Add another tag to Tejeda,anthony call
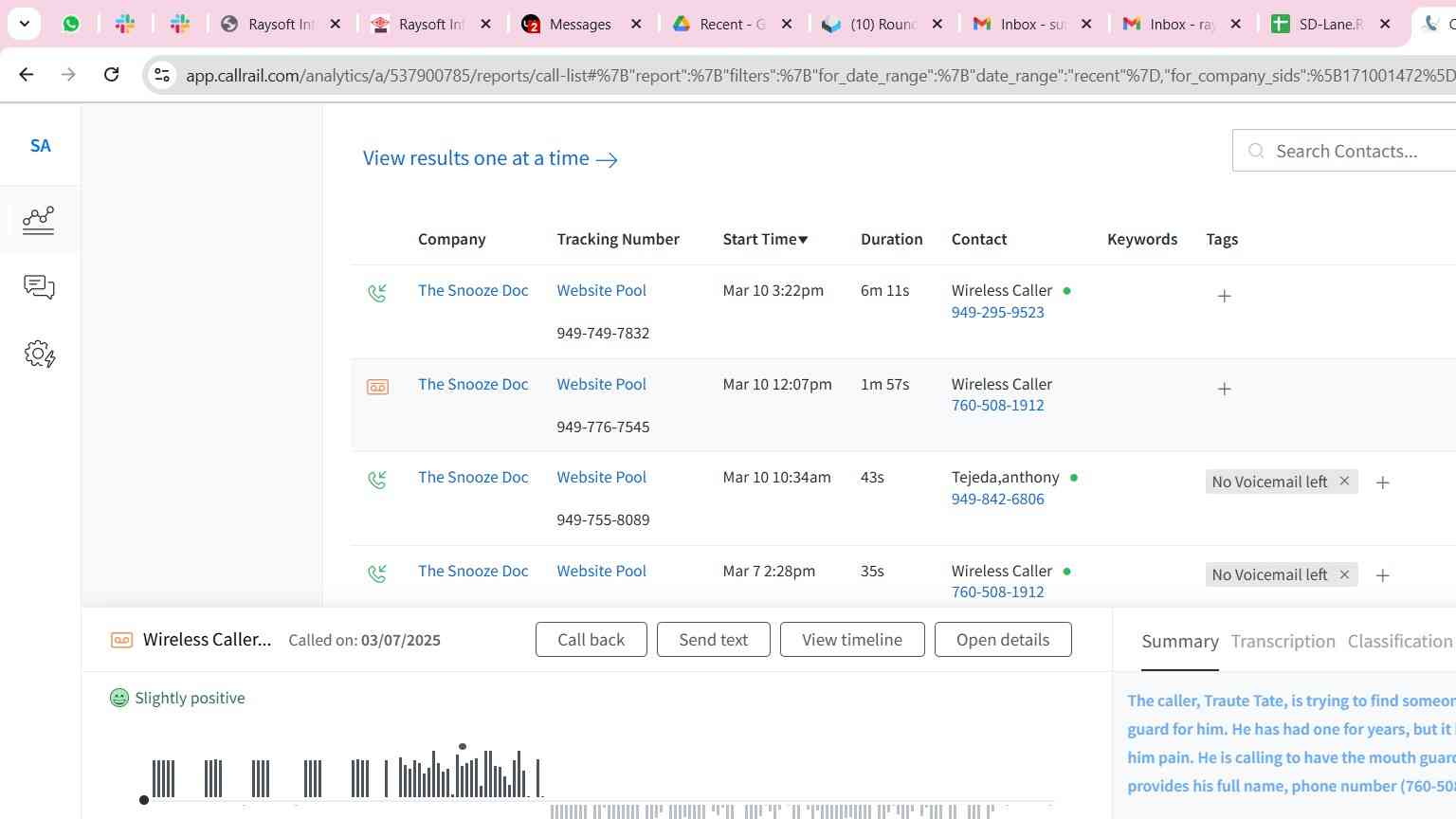Image resolution: width=1456 pixels, height=819 pixels. pyautogui.click(x=1382, y=482)
